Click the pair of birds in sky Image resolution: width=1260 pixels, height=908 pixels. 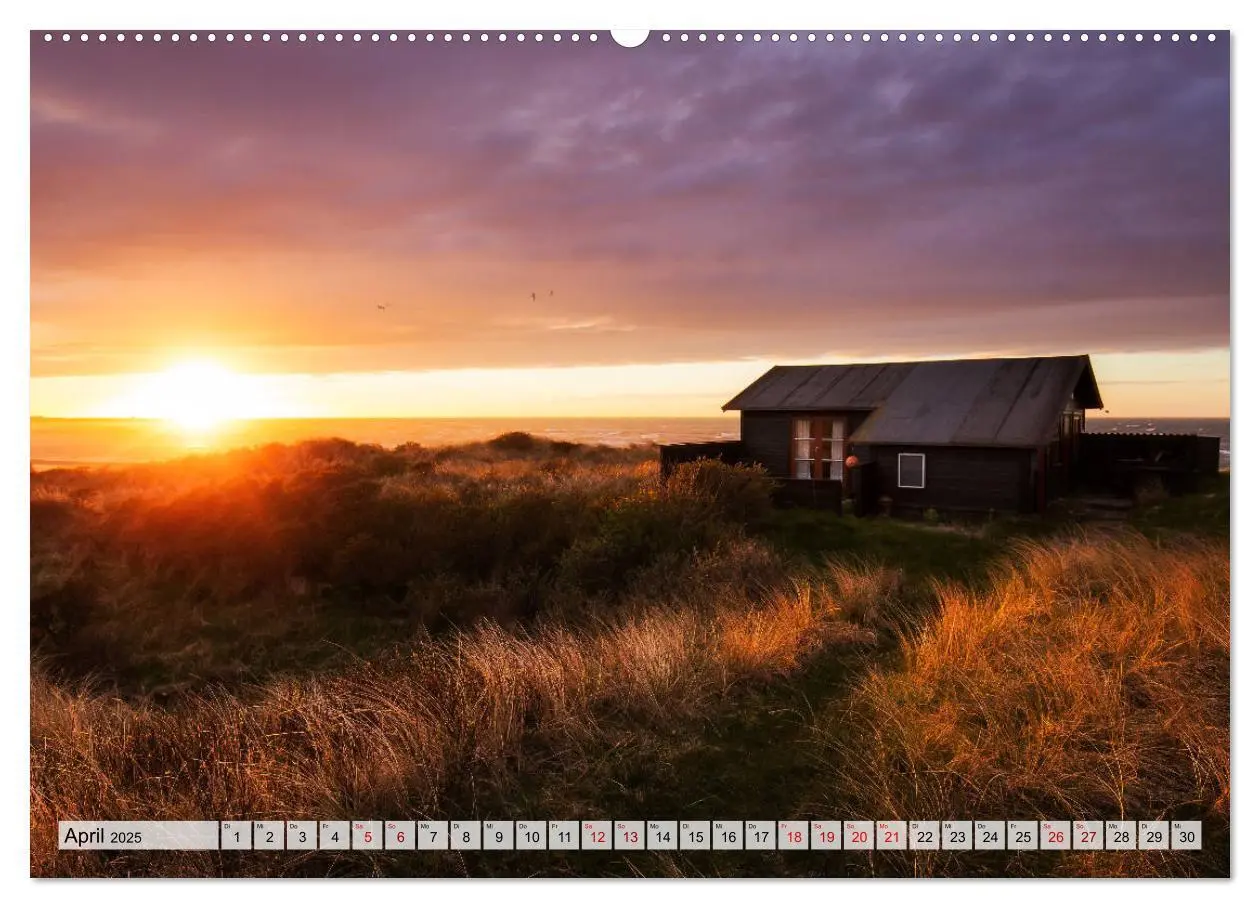541,295
